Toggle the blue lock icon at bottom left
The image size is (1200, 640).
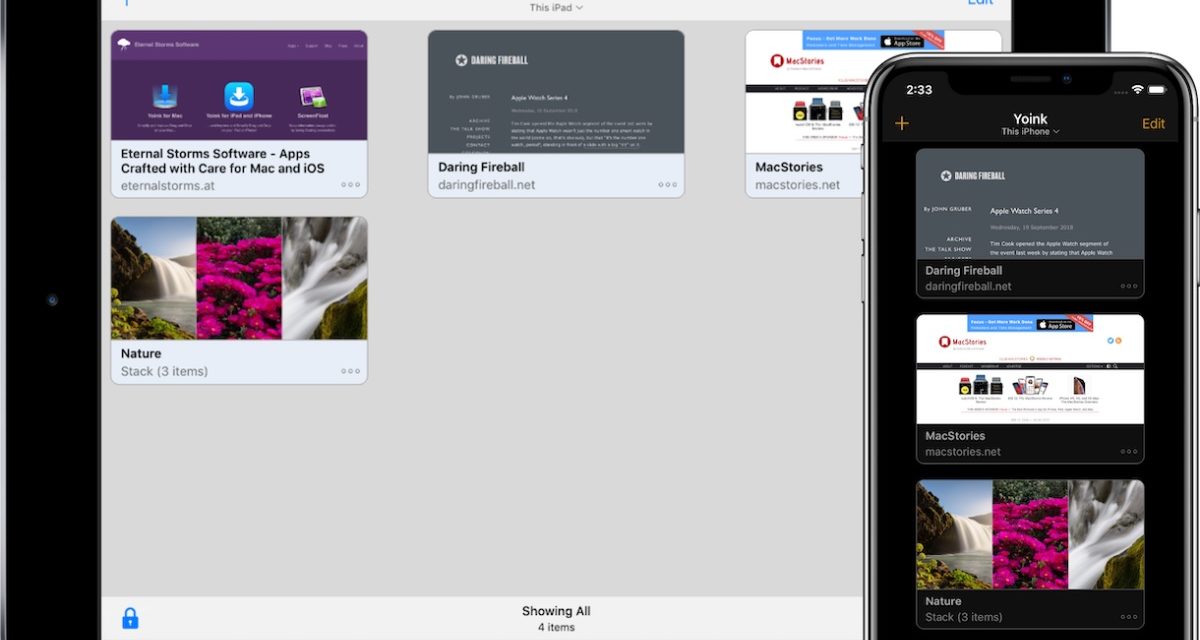pyautogui.click(x=131, y=618)
